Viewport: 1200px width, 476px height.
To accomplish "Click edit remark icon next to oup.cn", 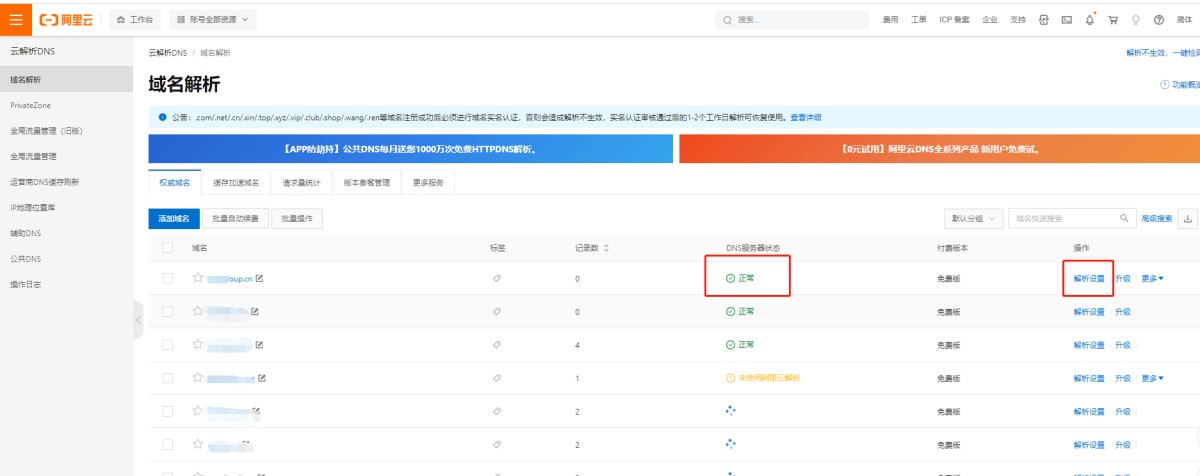I will tap(260, 278).
